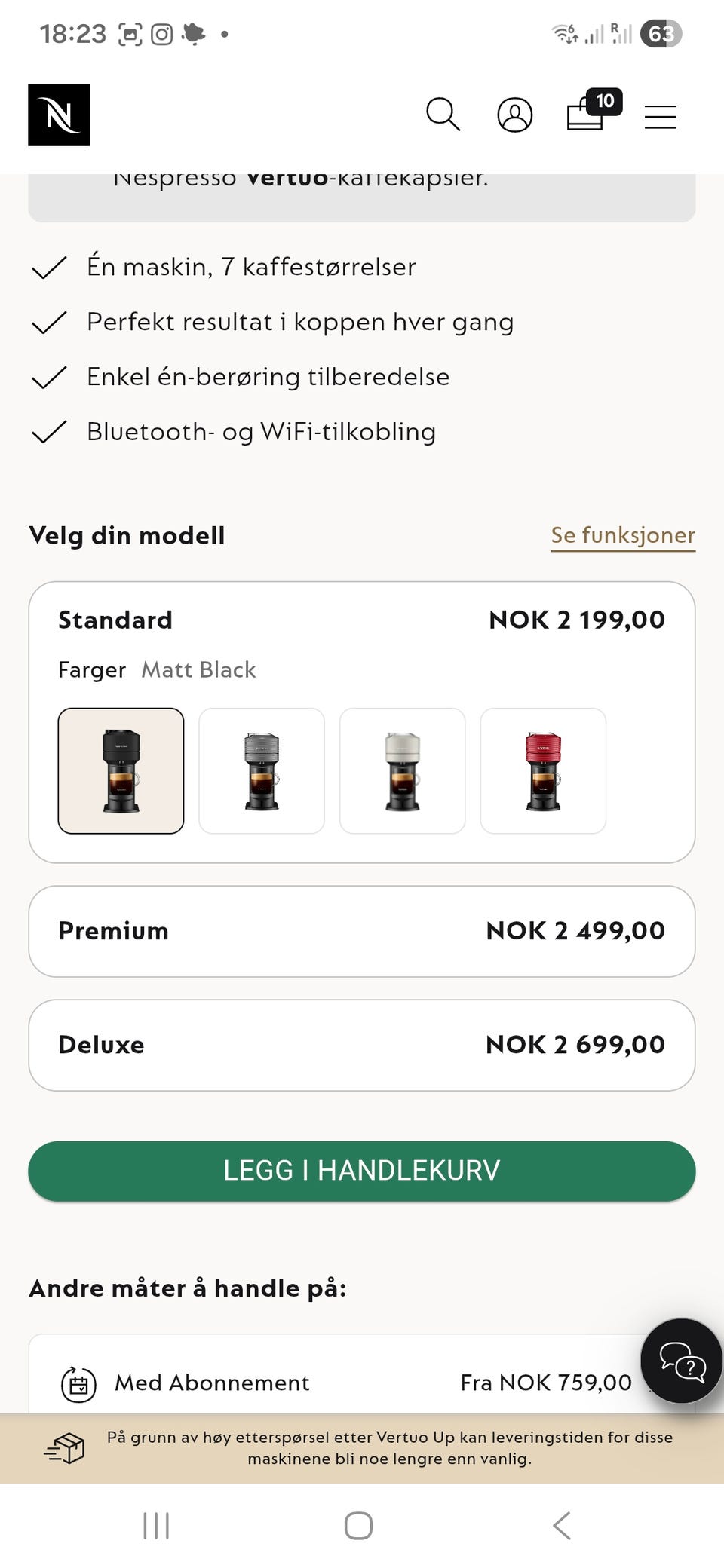
Task: Open the shopping cart with 10 items
Action: click(x=594, y=111)
